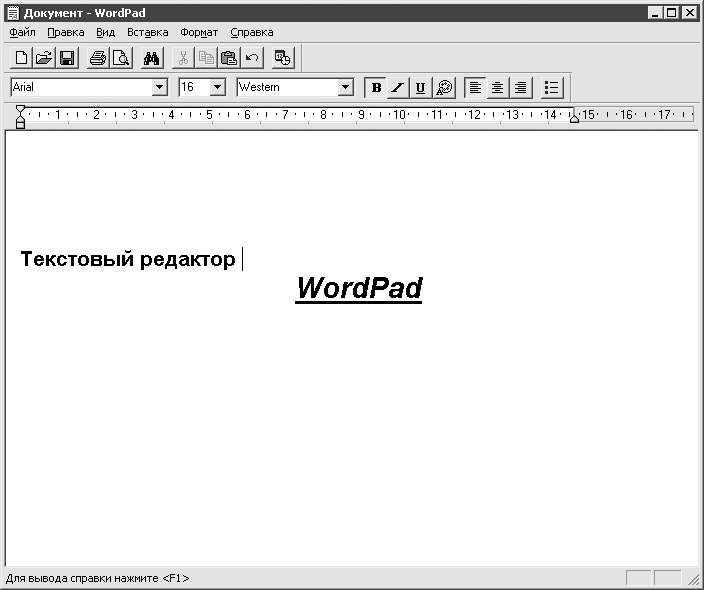Image resolution: width=704 pixels, height=590 pixels.
Task: Toggle Bold formatting button
Action: (376, 88)
